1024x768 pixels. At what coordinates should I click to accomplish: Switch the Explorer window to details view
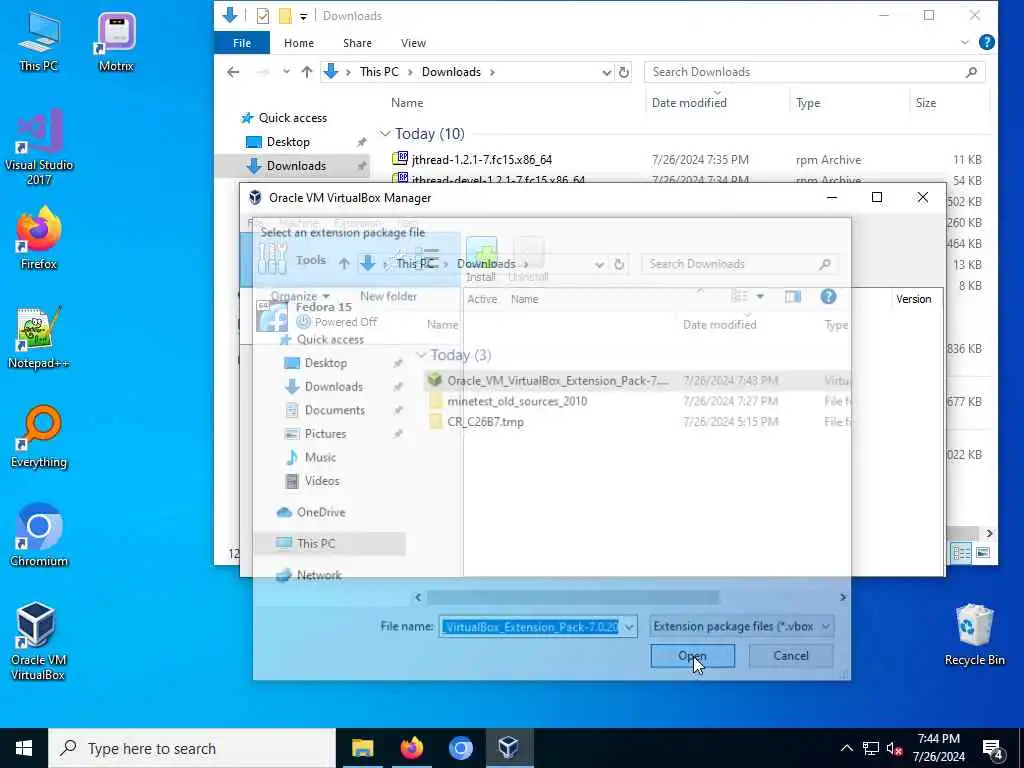pos(961,553)
